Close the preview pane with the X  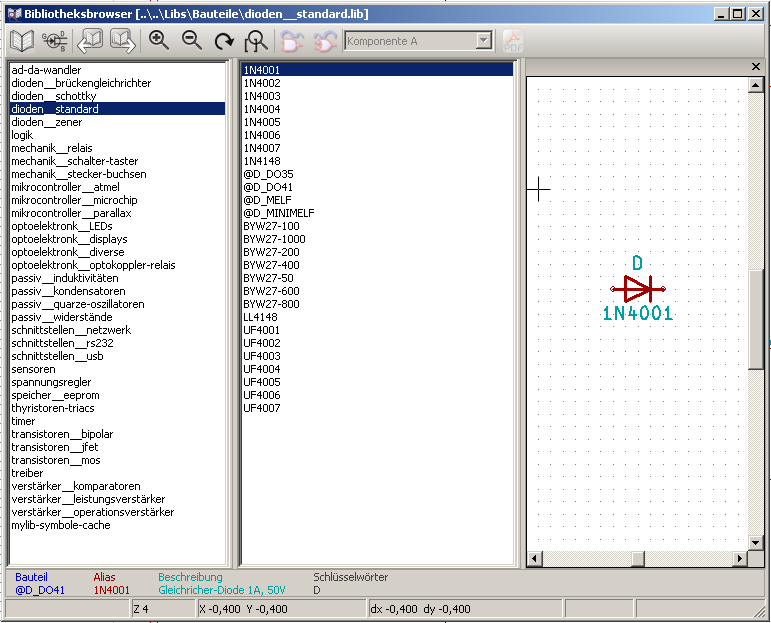(756, 66)
